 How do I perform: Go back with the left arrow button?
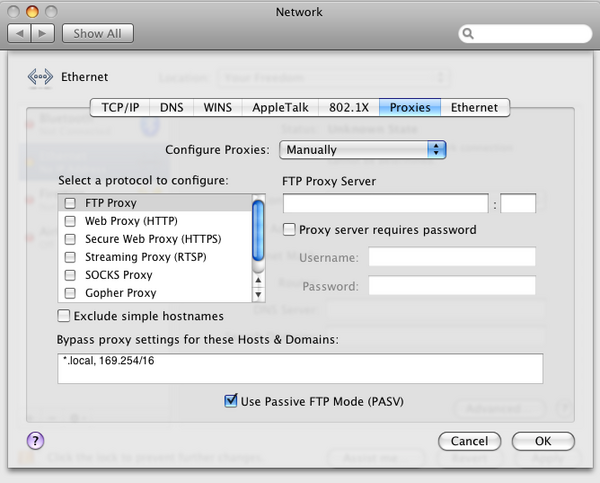coord(20,34)
